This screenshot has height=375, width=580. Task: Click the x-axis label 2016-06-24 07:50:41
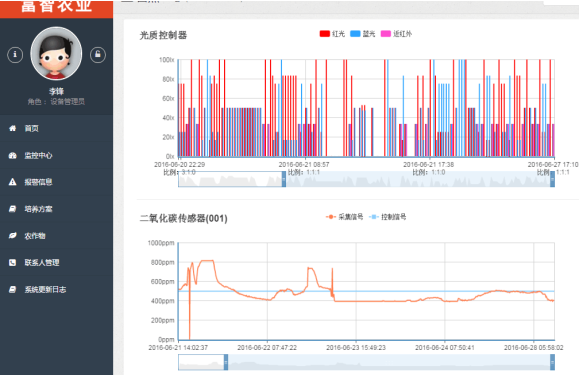tap(445, 348)
